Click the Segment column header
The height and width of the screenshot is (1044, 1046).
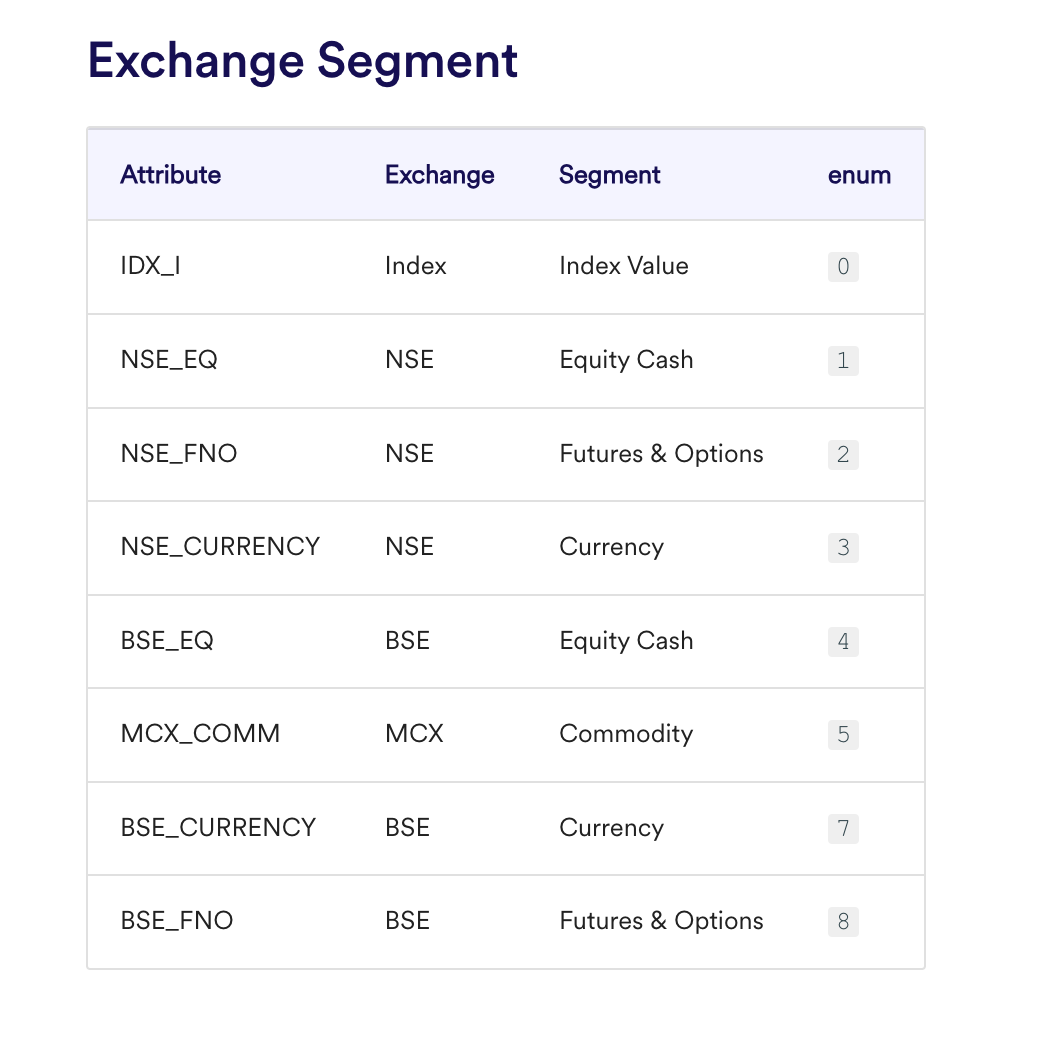click(x=610, y=175)
